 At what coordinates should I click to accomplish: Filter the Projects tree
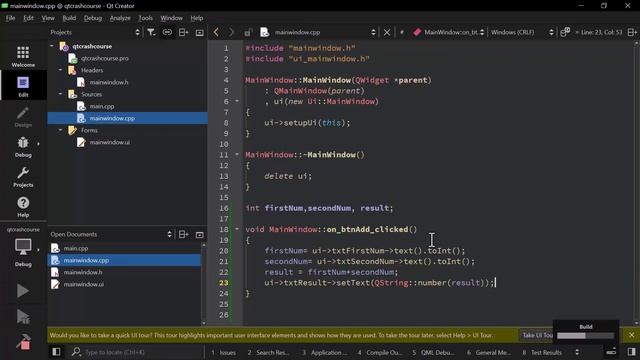(151, 32)
